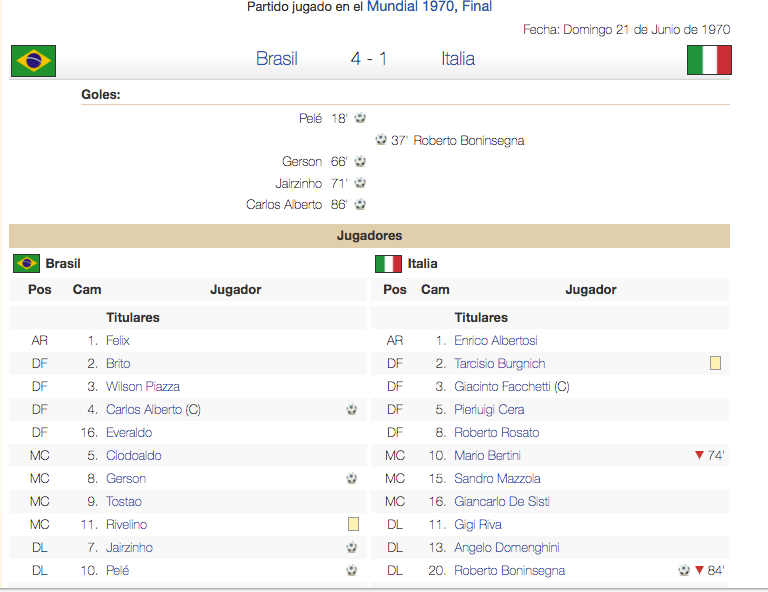Open Pelé's player page from lineup
Screen dimensions: 768x592
(x=118, y=570)
